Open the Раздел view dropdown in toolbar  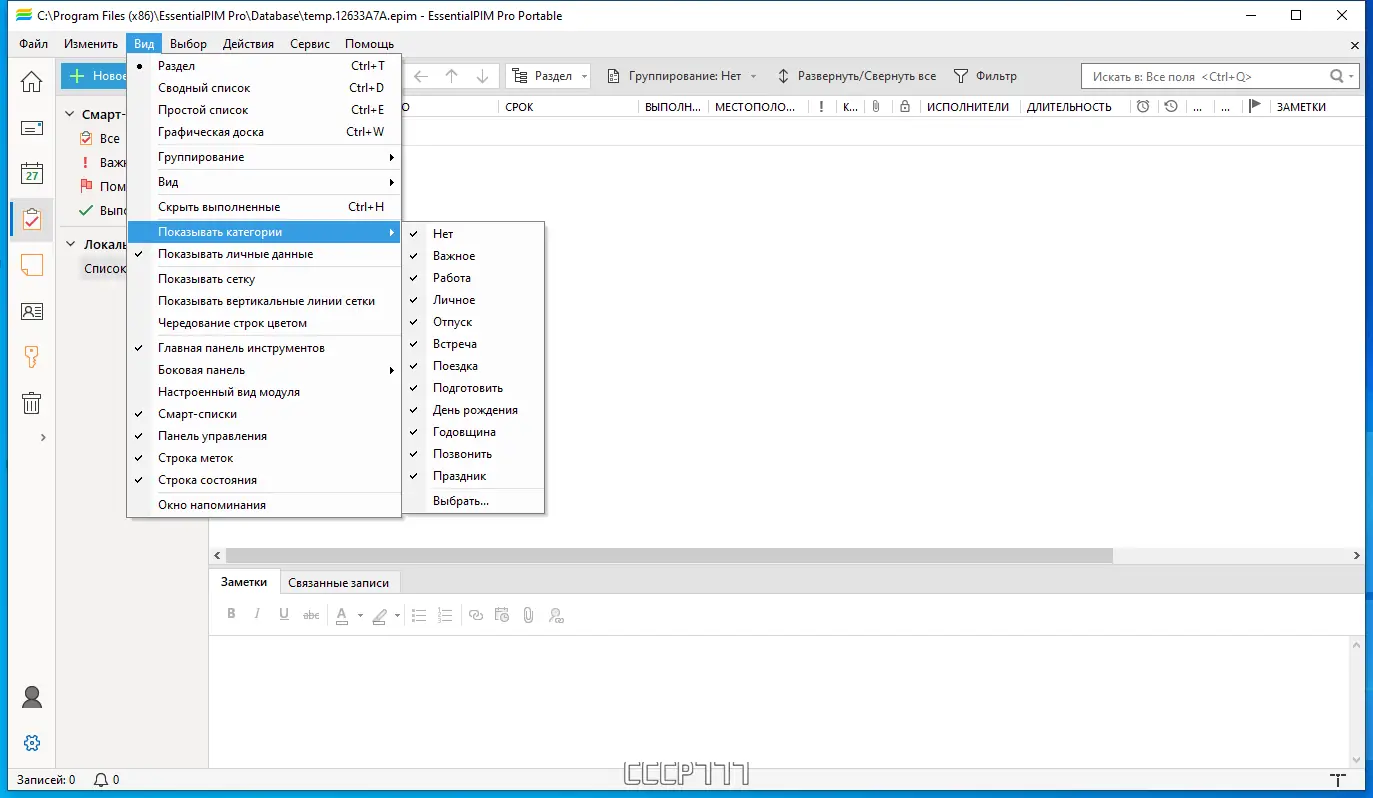549,76
